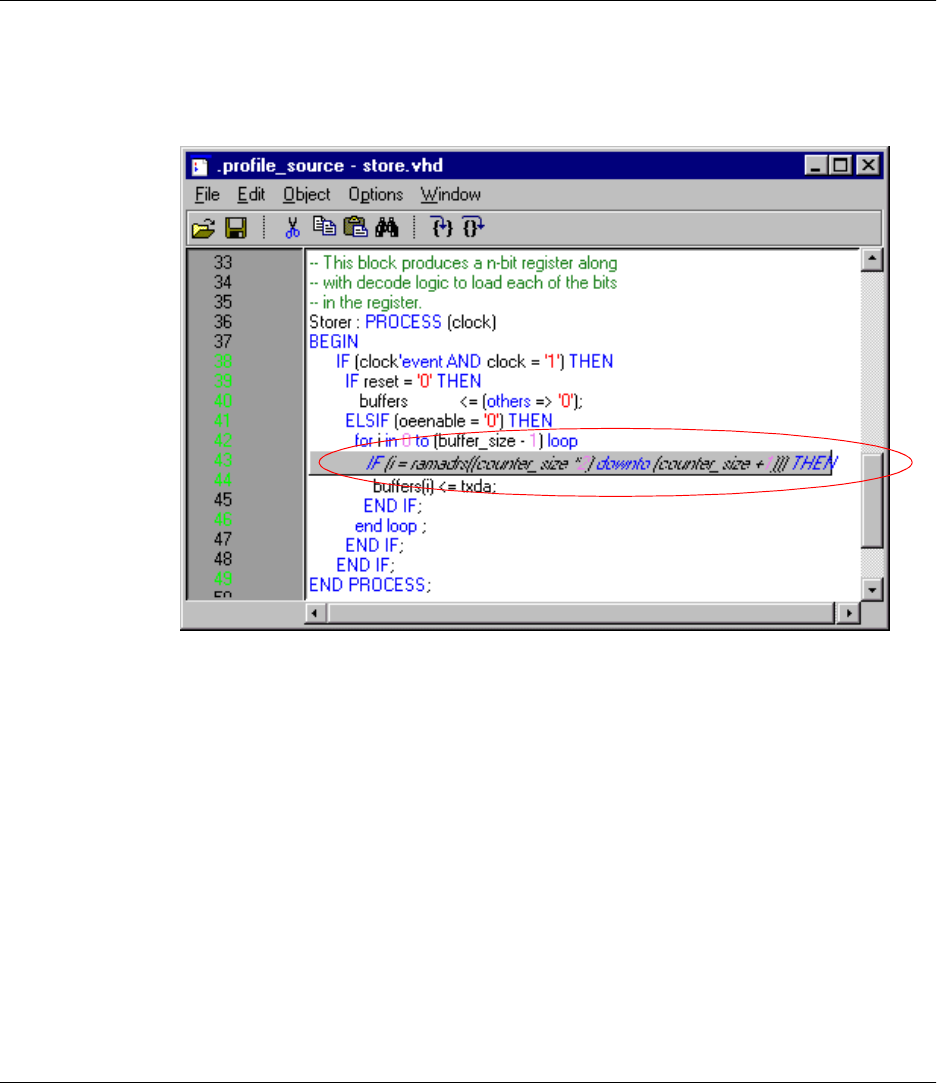Select green line number 44
This screenshot has height=1083, width=937.
pyautogui.click(x=223, y=480)
